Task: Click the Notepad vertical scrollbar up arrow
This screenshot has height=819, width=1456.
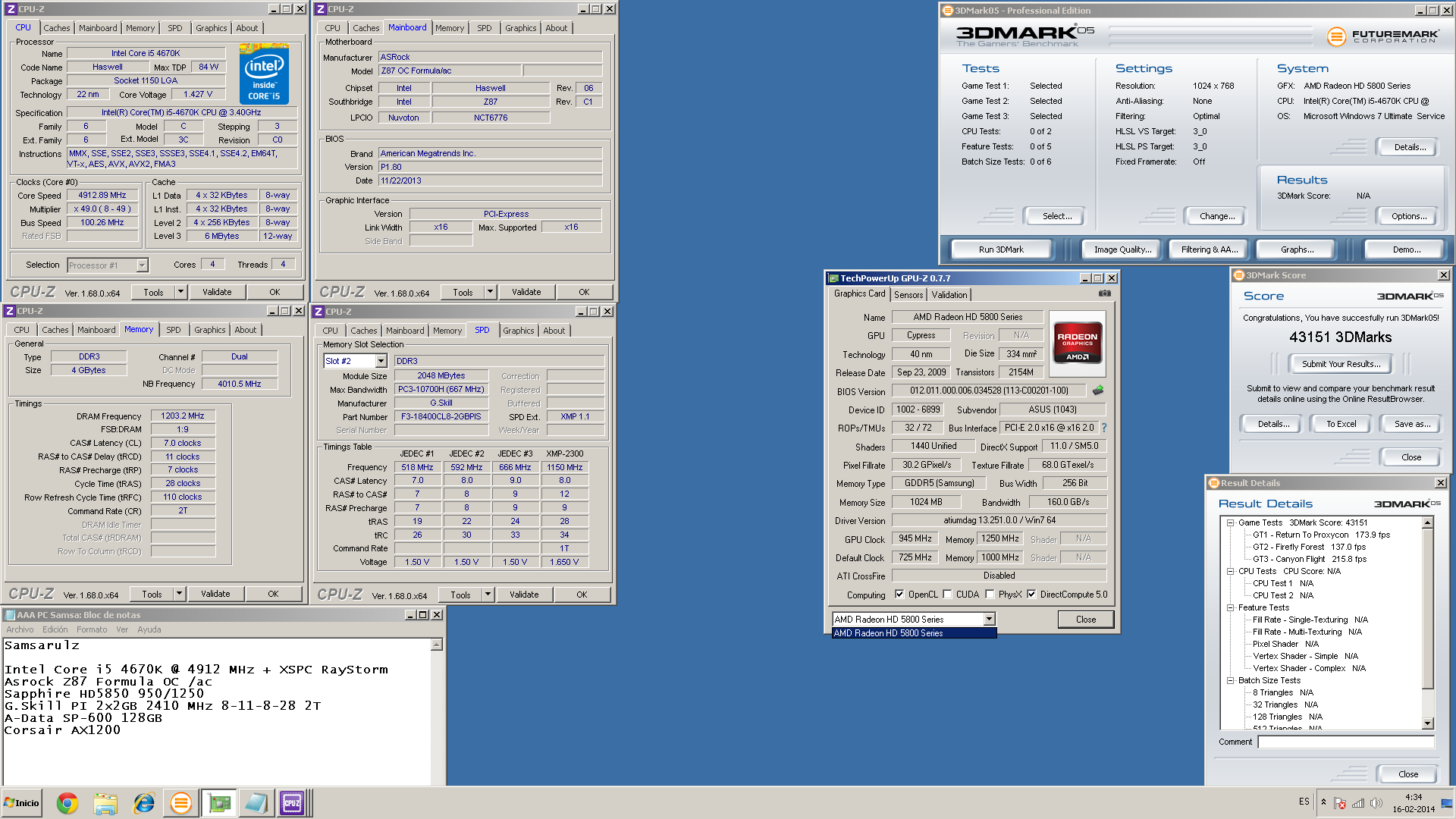Action: point(437,645)
